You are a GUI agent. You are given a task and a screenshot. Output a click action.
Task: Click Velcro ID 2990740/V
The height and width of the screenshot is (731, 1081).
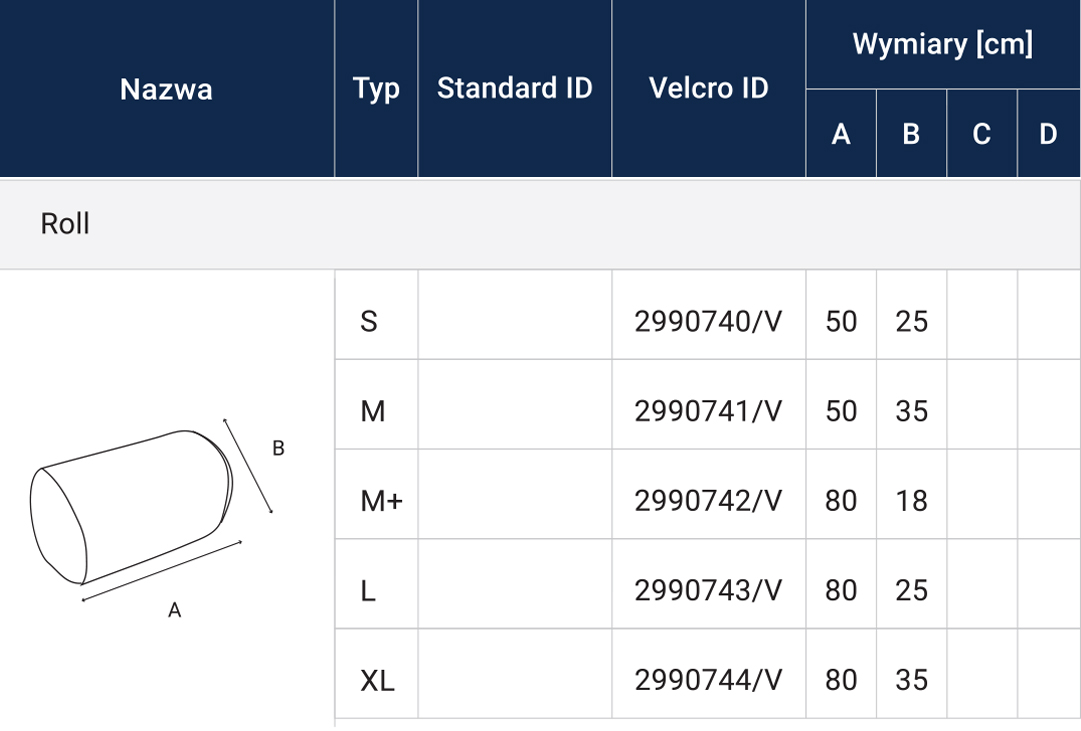[x=709, y=321]
